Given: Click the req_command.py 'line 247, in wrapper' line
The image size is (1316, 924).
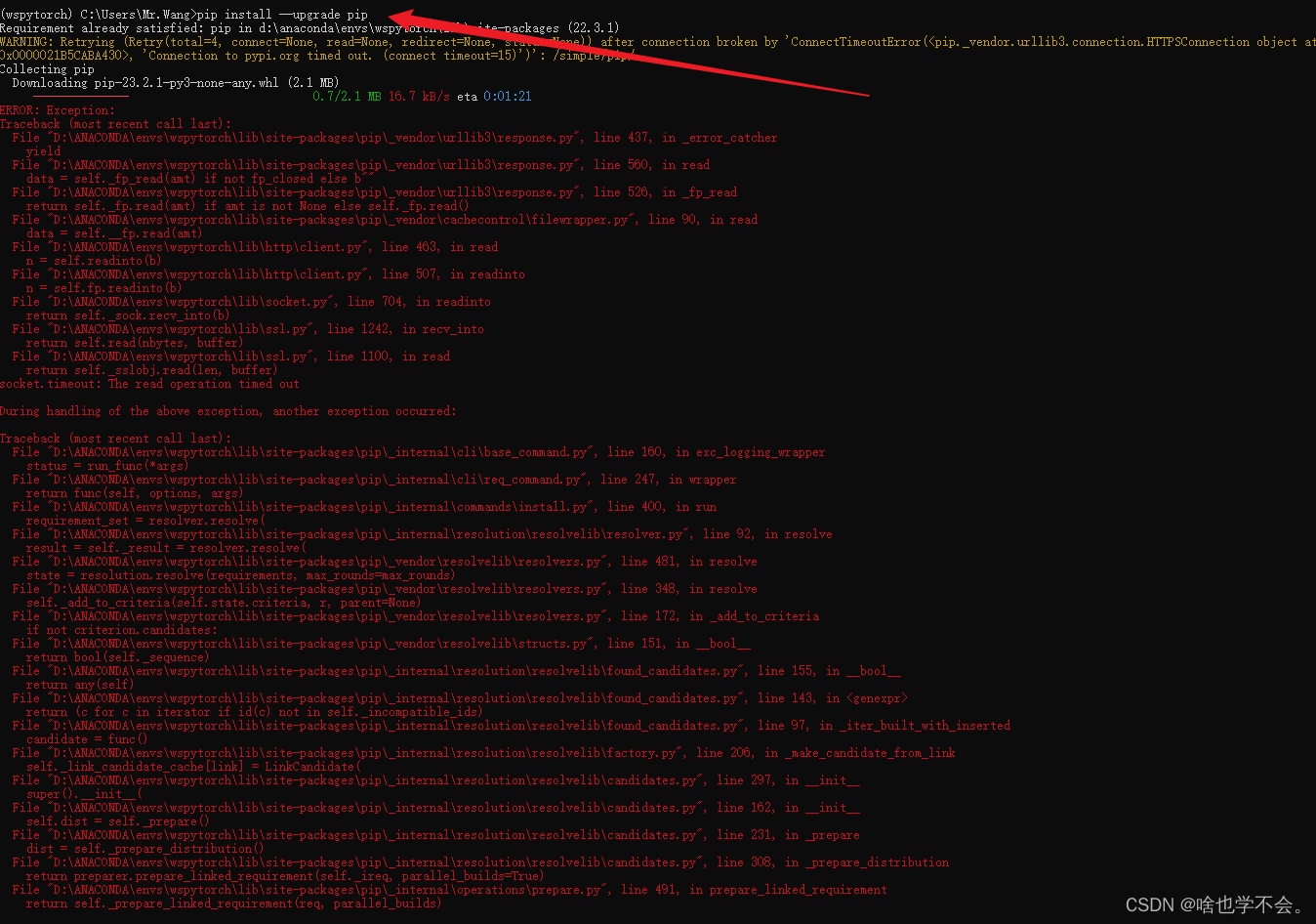Looking at the screenshot, I should click(375, 480).
